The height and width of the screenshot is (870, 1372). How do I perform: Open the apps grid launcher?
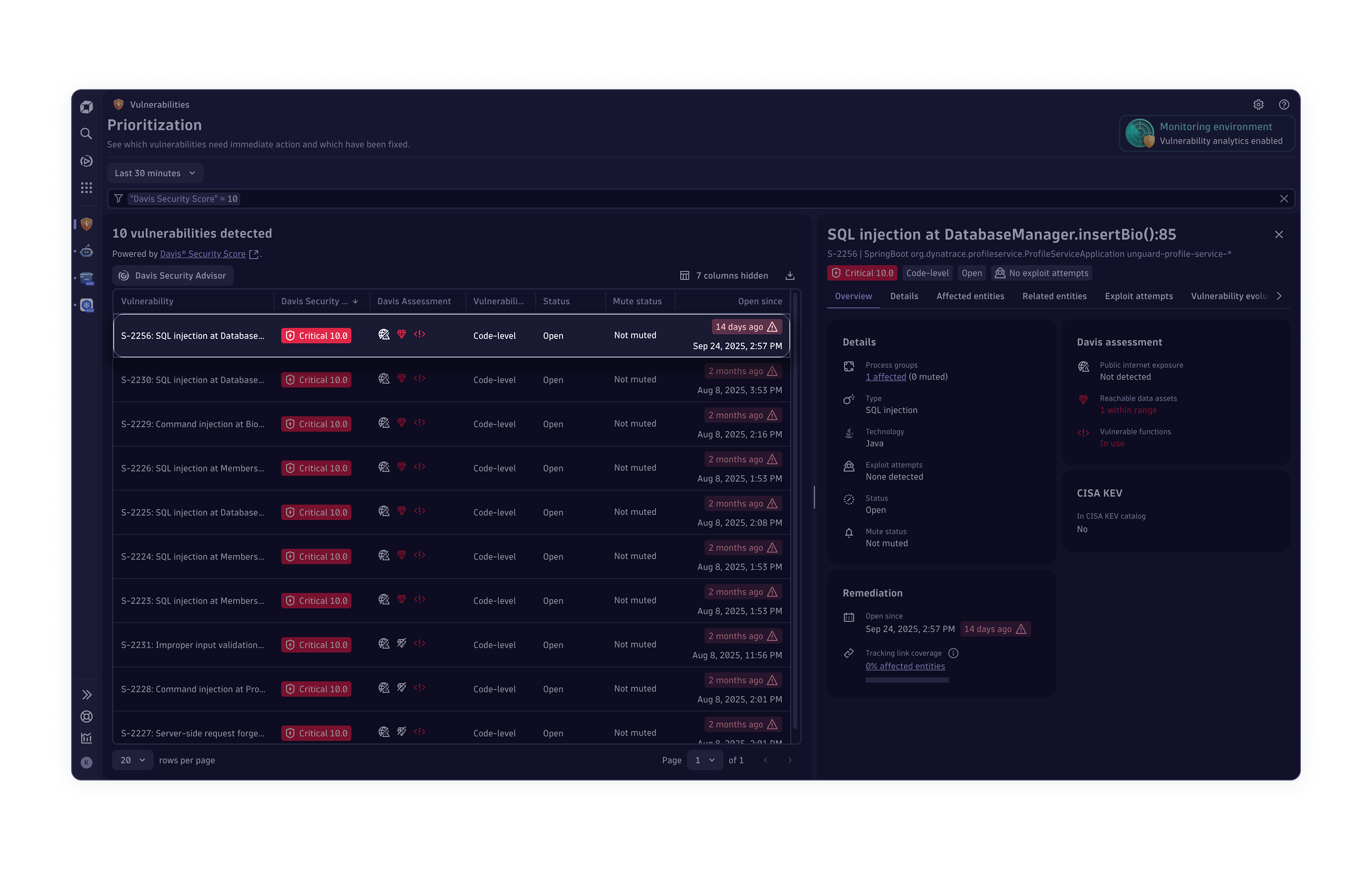(86, 188)
